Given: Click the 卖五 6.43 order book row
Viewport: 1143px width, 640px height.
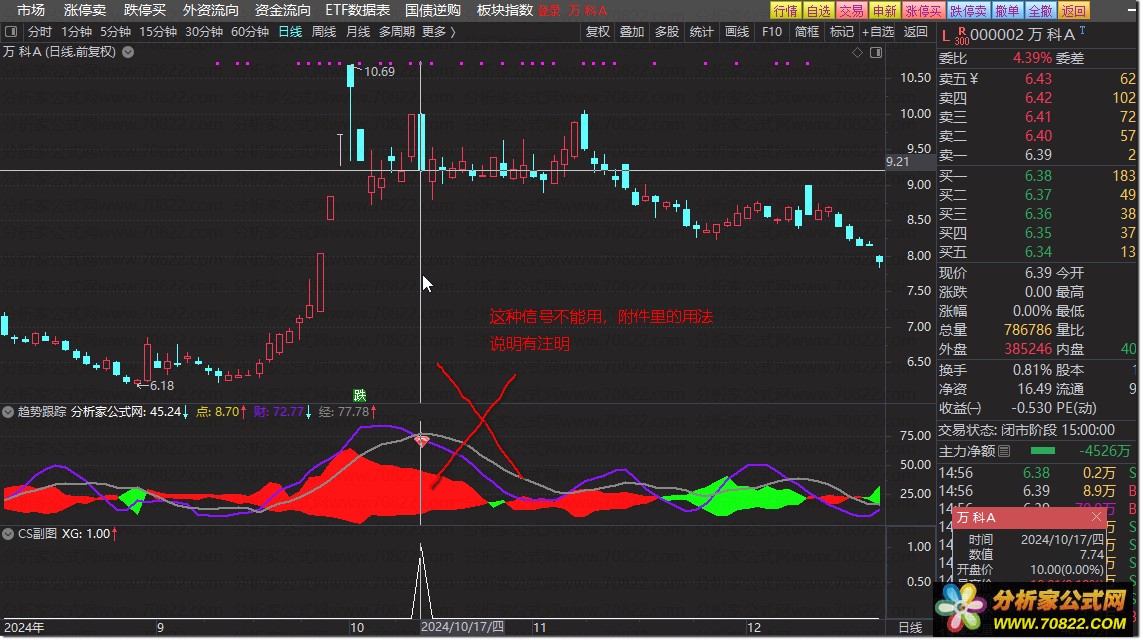Looking at the screenshot, I should click(1037, 79).
